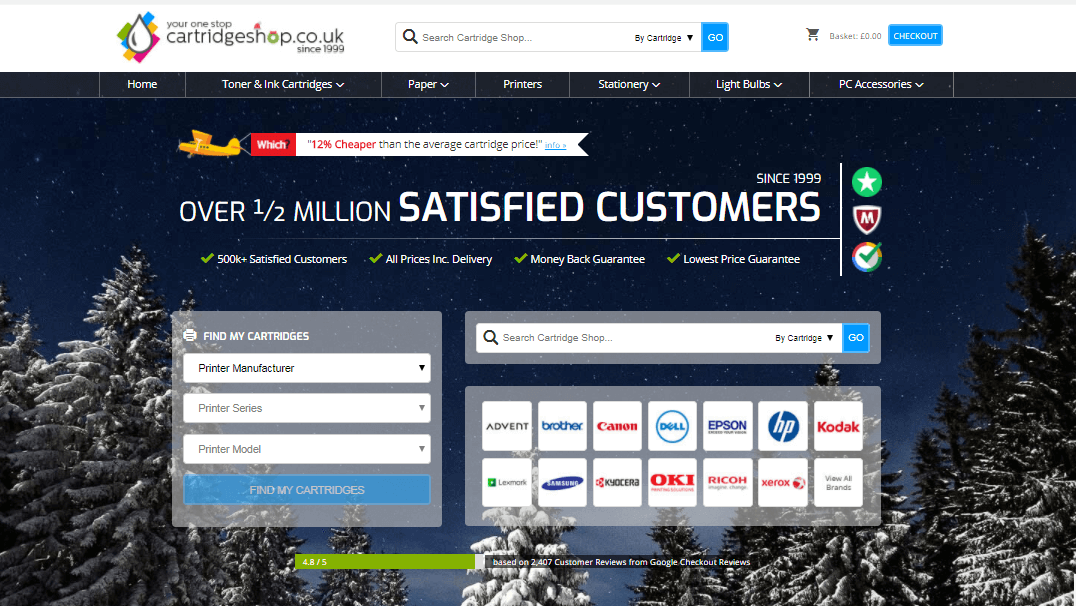Screen dimensions: 1076x606
Task: Go to the Home nav item
Action: pos(142,84)
